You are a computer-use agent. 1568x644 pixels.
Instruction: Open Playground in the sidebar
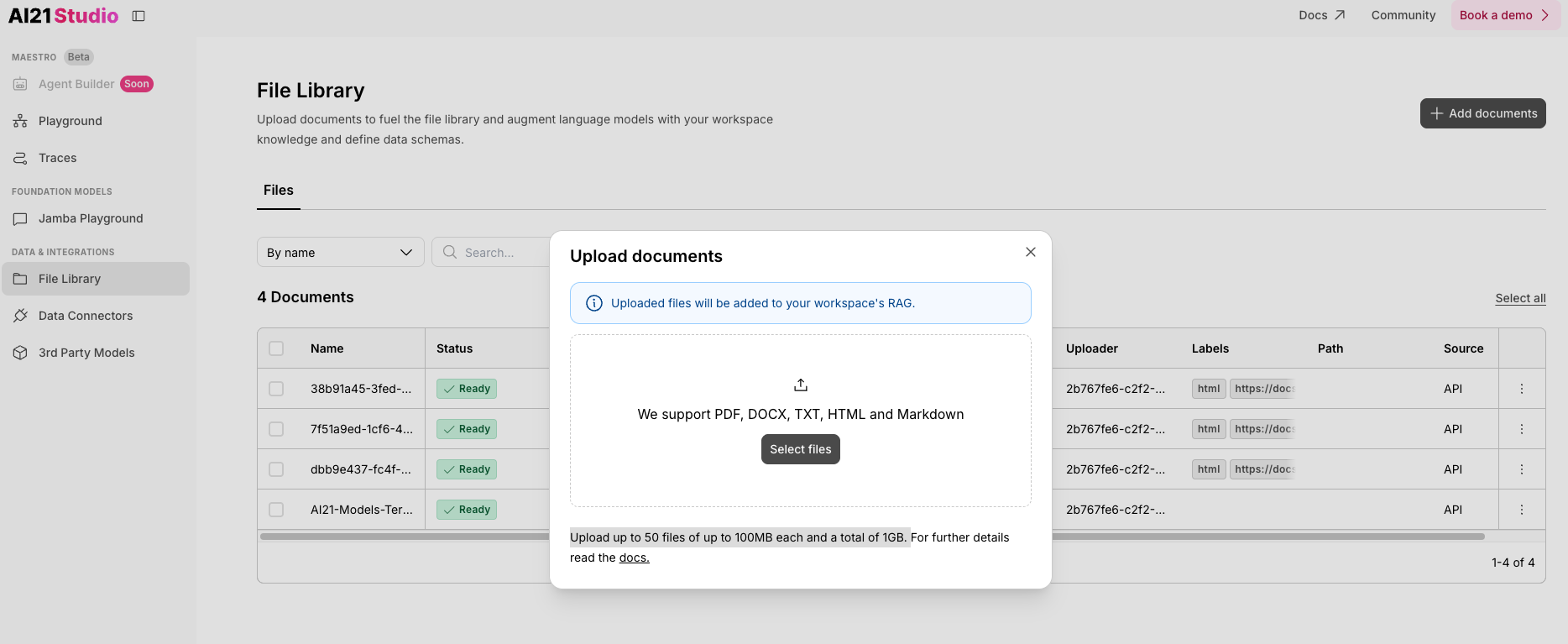tap(96, 121)
